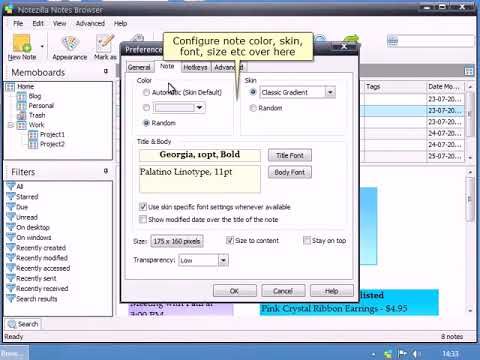Image resolution: width=480 pixels, height=360 pixels.
Task: Open the Edit menu
Action: (38, 24)
